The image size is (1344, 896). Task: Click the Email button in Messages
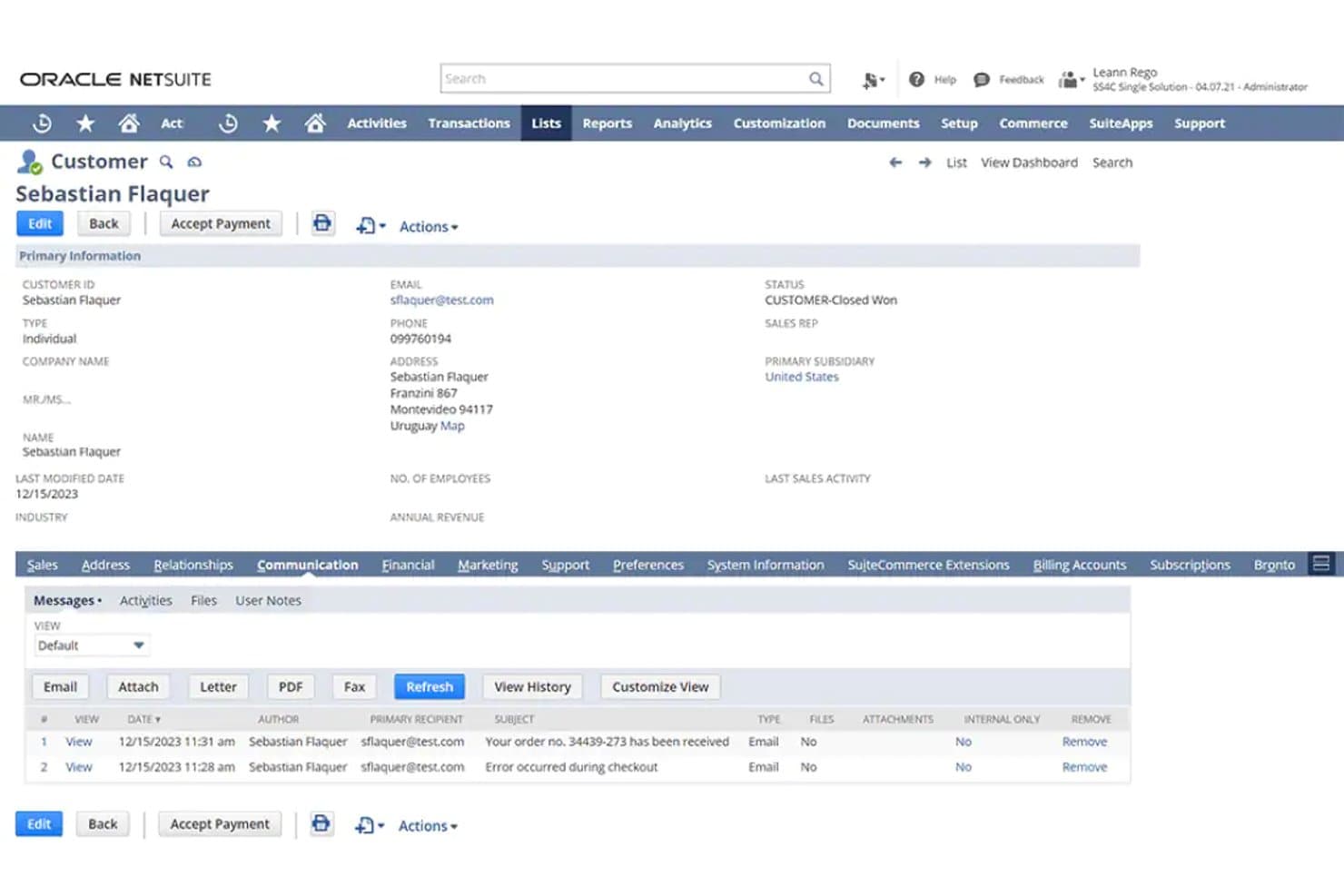point(60,687)
